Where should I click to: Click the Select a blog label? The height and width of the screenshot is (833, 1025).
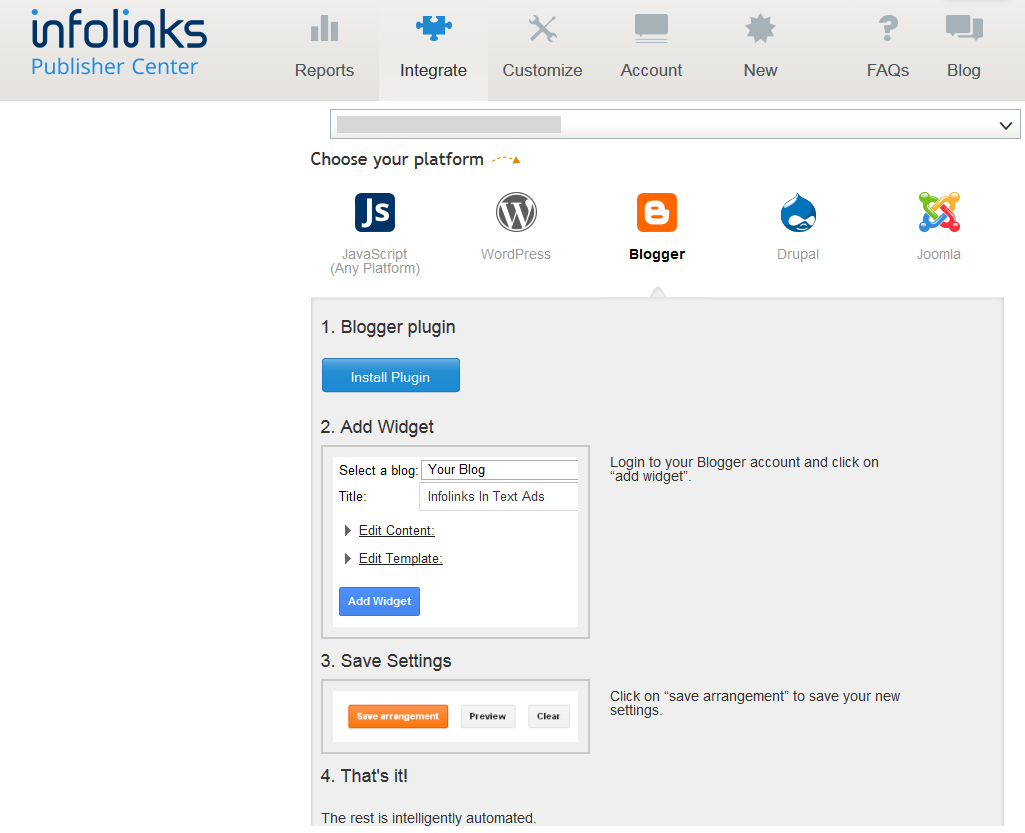coord(378,471)
